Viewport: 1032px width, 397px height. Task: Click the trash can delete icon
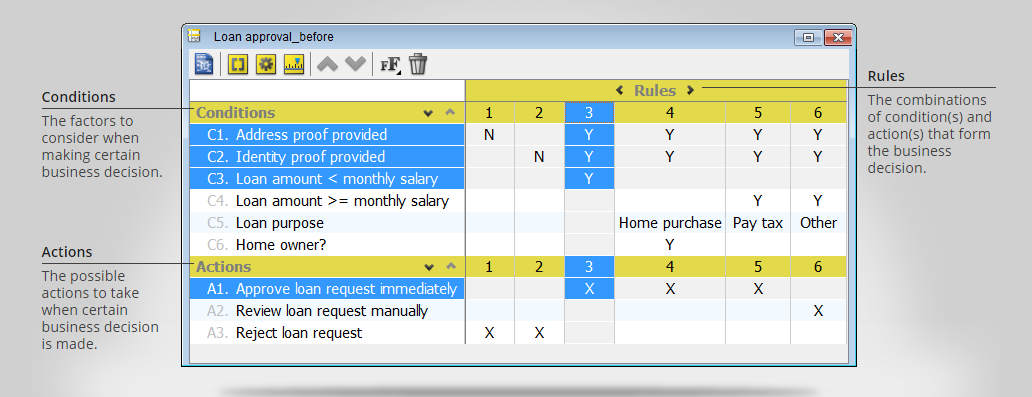coord(419,64)
